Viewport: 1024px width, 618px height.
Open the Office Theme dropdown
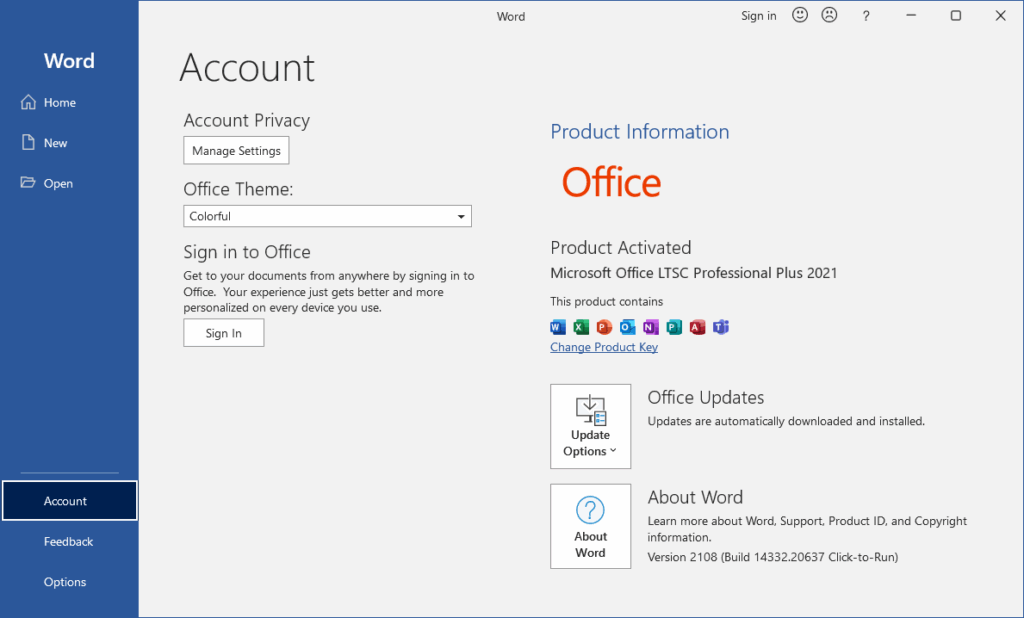[460, 216]
